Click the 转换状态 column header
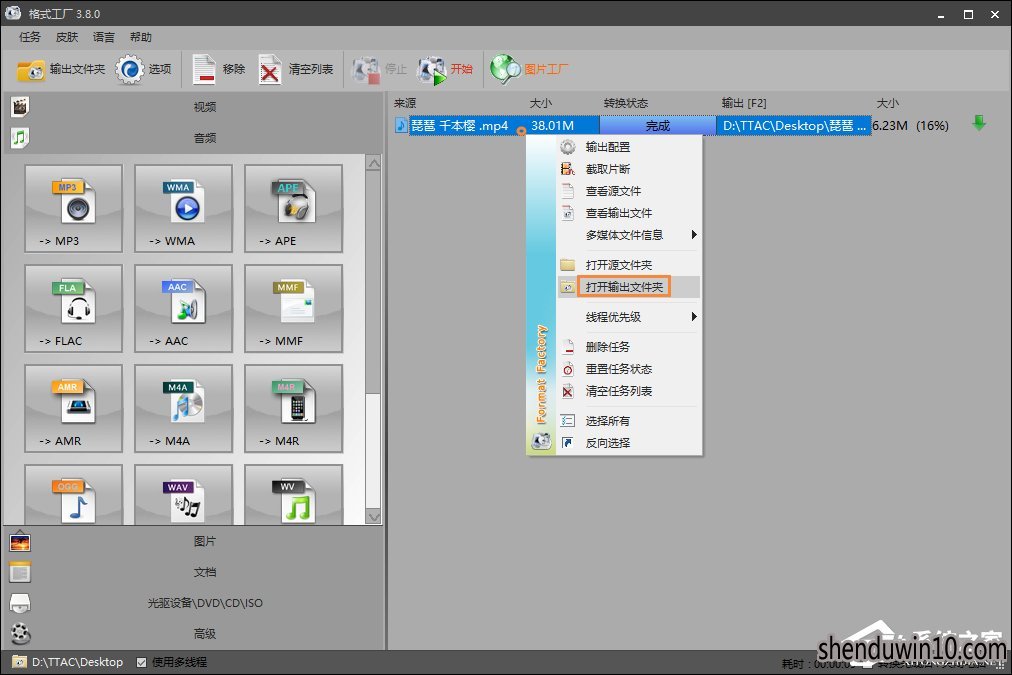The width and height of the screenshot is (1012, 675). click(625, 103)
